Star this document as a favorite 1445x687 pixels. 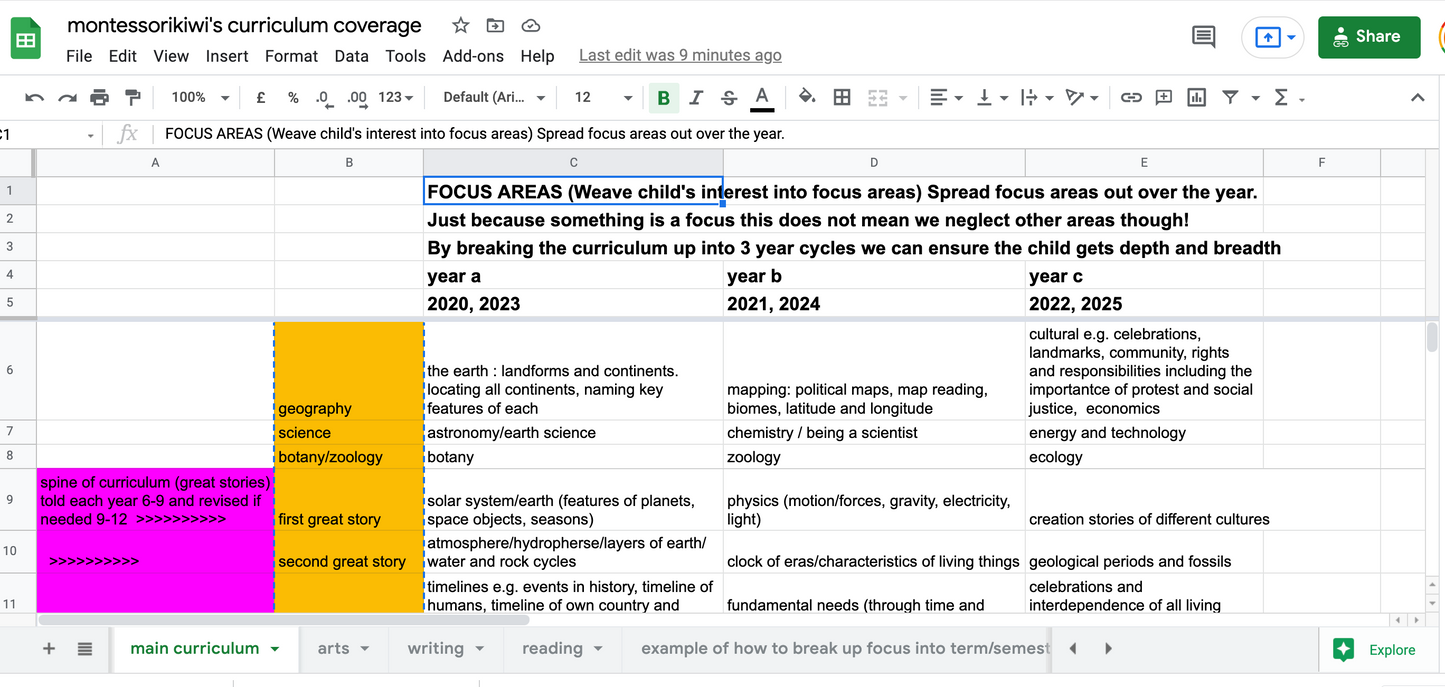click(460, 26)
